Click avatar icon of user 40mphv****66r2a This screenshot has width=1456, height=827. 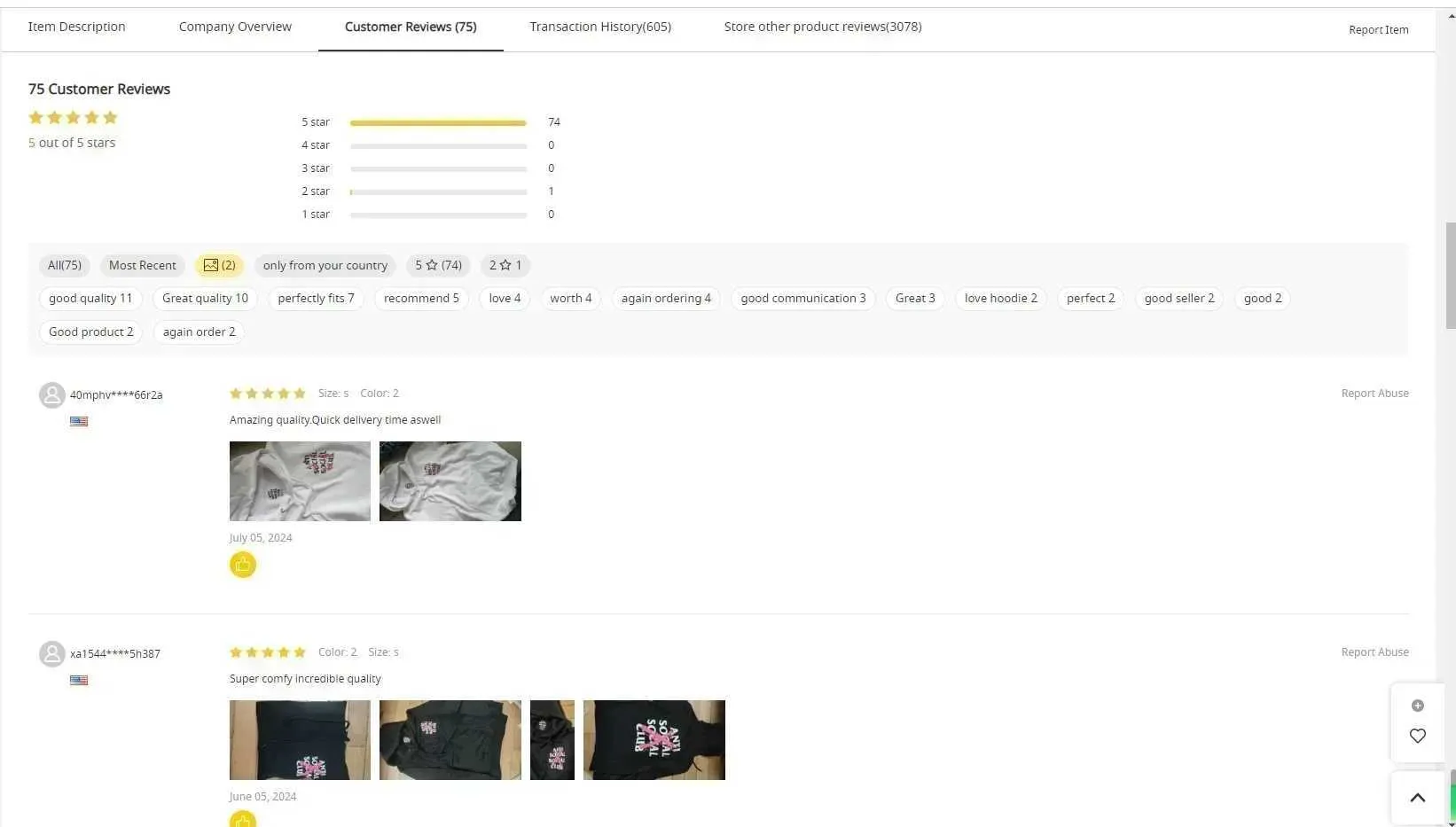52,394
